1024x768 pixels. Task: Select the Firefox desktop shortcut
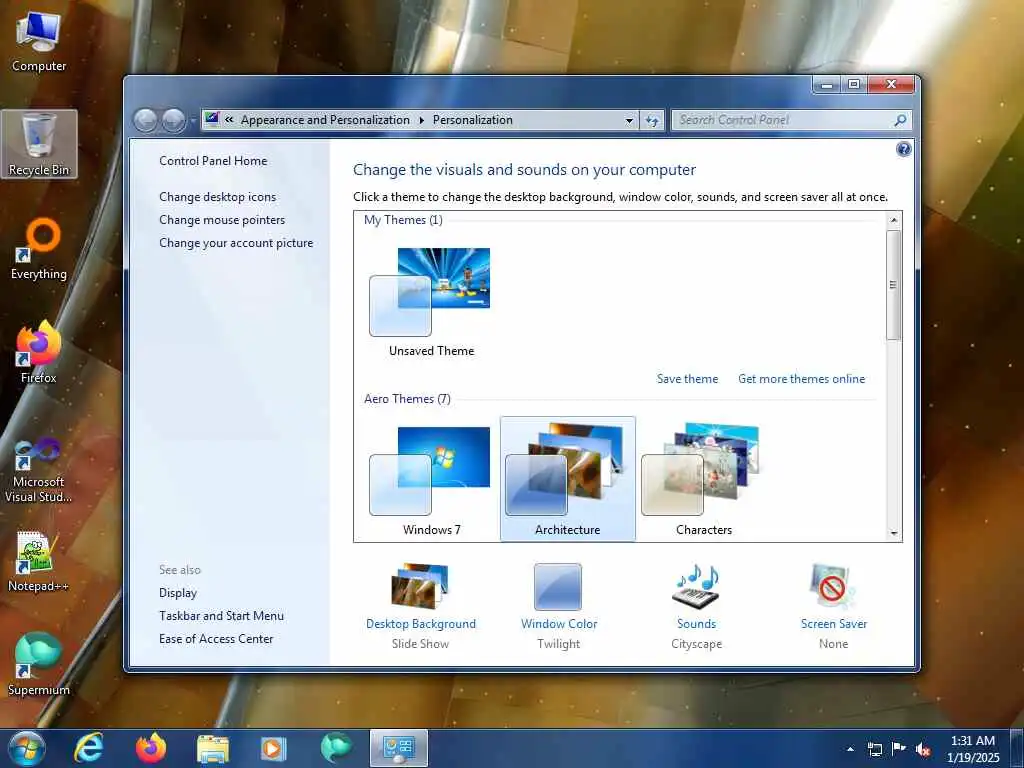click(39, 353)
